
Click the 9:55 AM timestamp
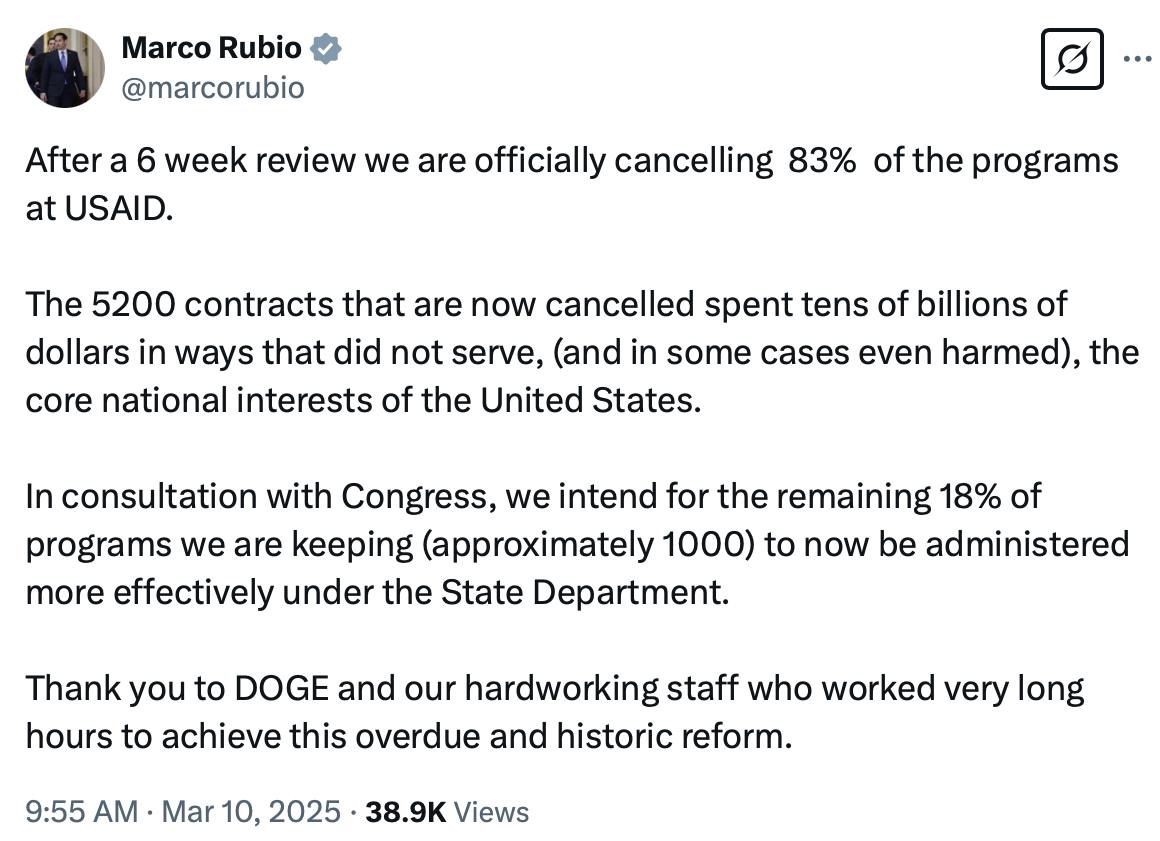tap(80, 811)
